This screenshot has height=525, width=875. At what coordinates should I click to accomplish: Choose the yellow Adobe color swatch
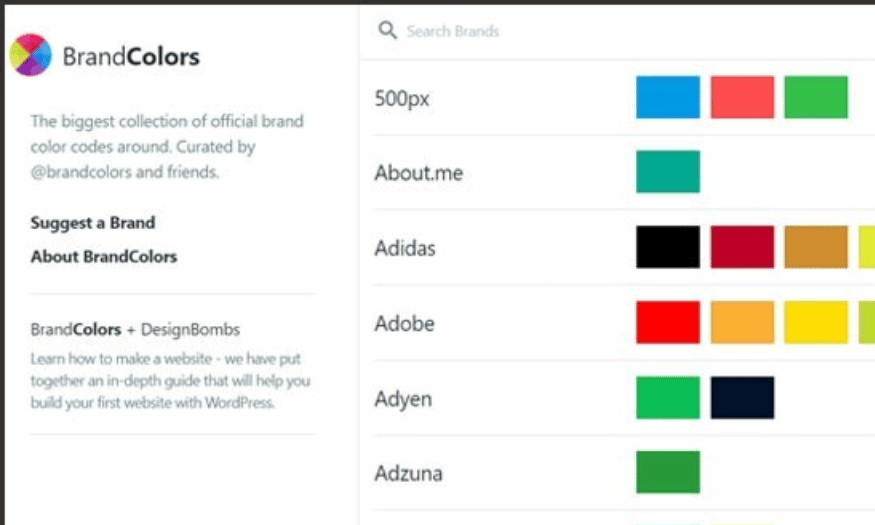pyautogui.click(x=816, y=322)
